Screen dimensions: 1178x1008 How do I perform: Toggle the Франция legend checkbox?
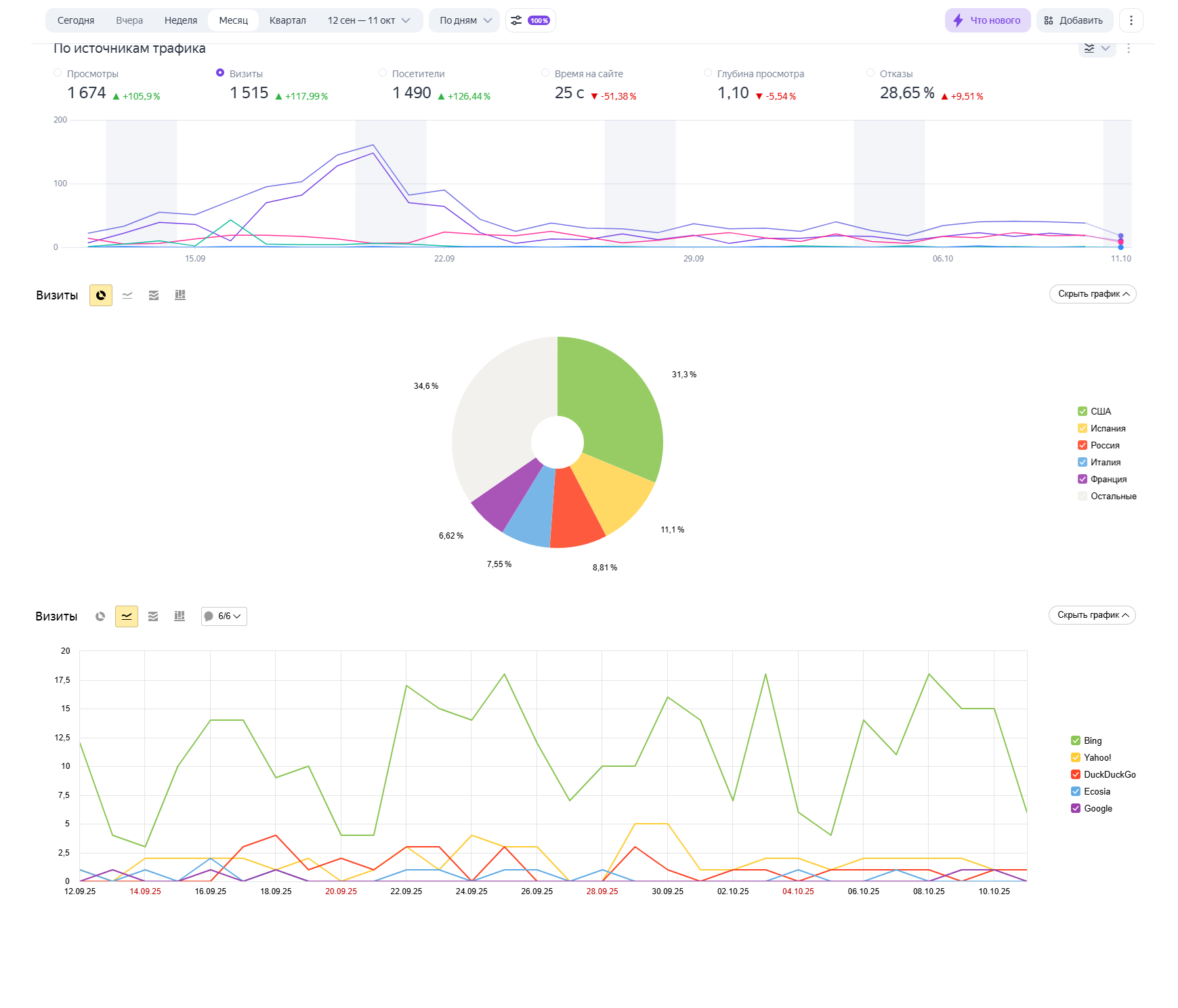(1082, 479)
